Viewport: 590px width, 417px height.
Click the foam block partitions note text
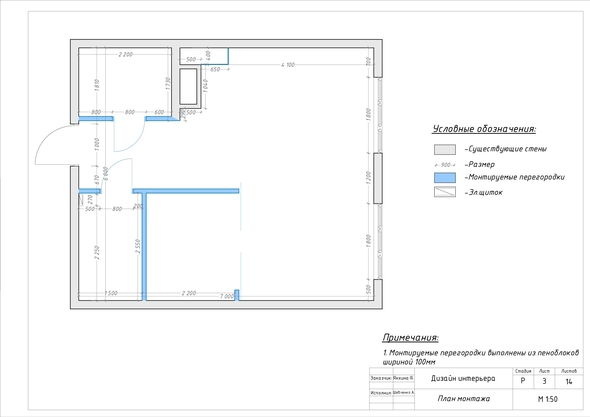coord(481,358)
